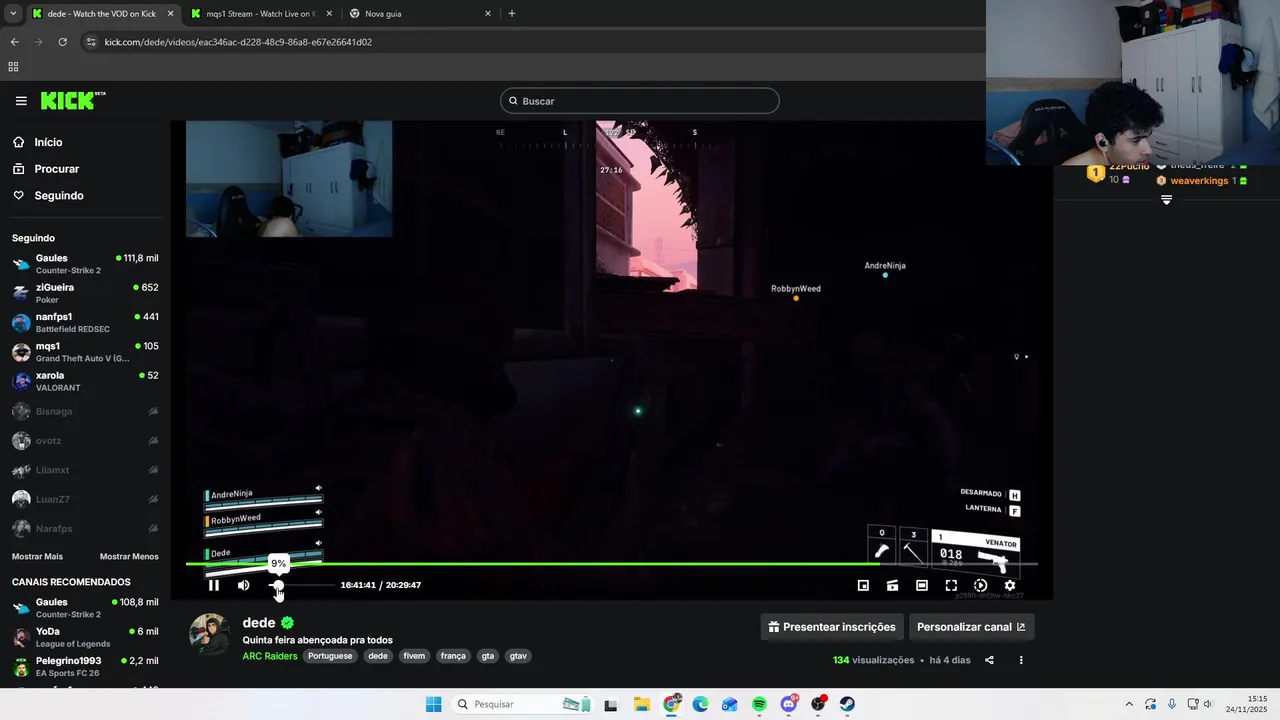Click Personalizar canal button
Viewport: 1280px width, 720px height.
click(971, 627)
